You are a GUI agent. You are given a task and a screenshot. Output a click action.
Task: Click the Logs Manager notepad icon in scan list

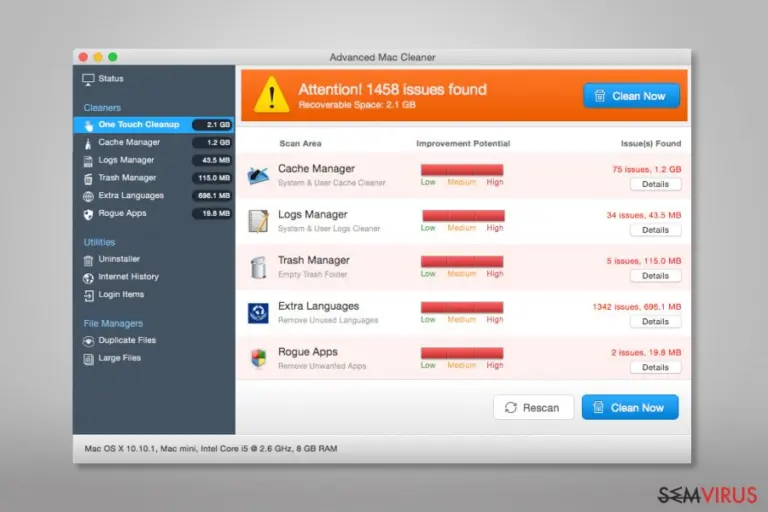[258, 221]
